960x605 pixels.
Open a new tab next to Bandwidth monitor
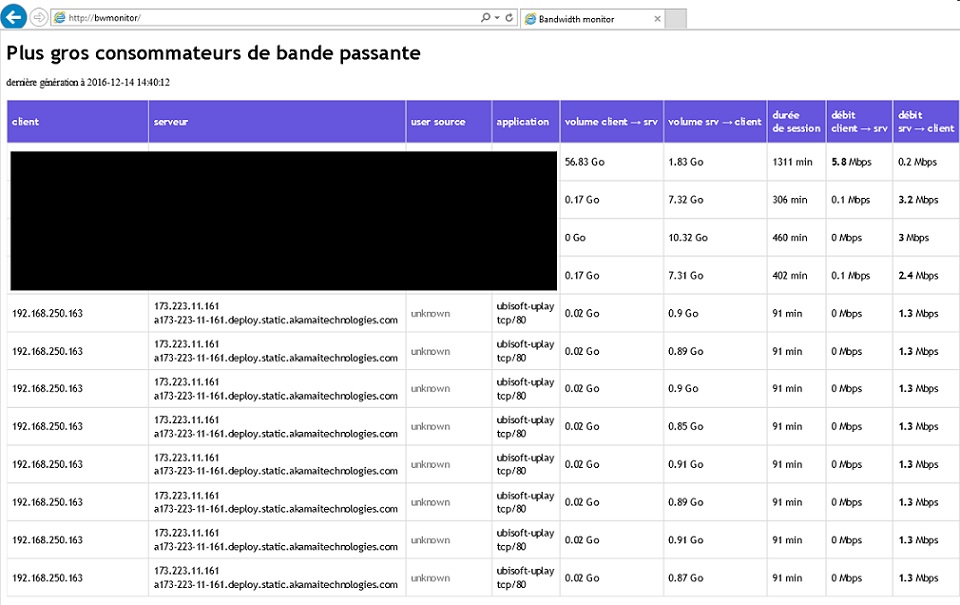[x=676, y=19]
